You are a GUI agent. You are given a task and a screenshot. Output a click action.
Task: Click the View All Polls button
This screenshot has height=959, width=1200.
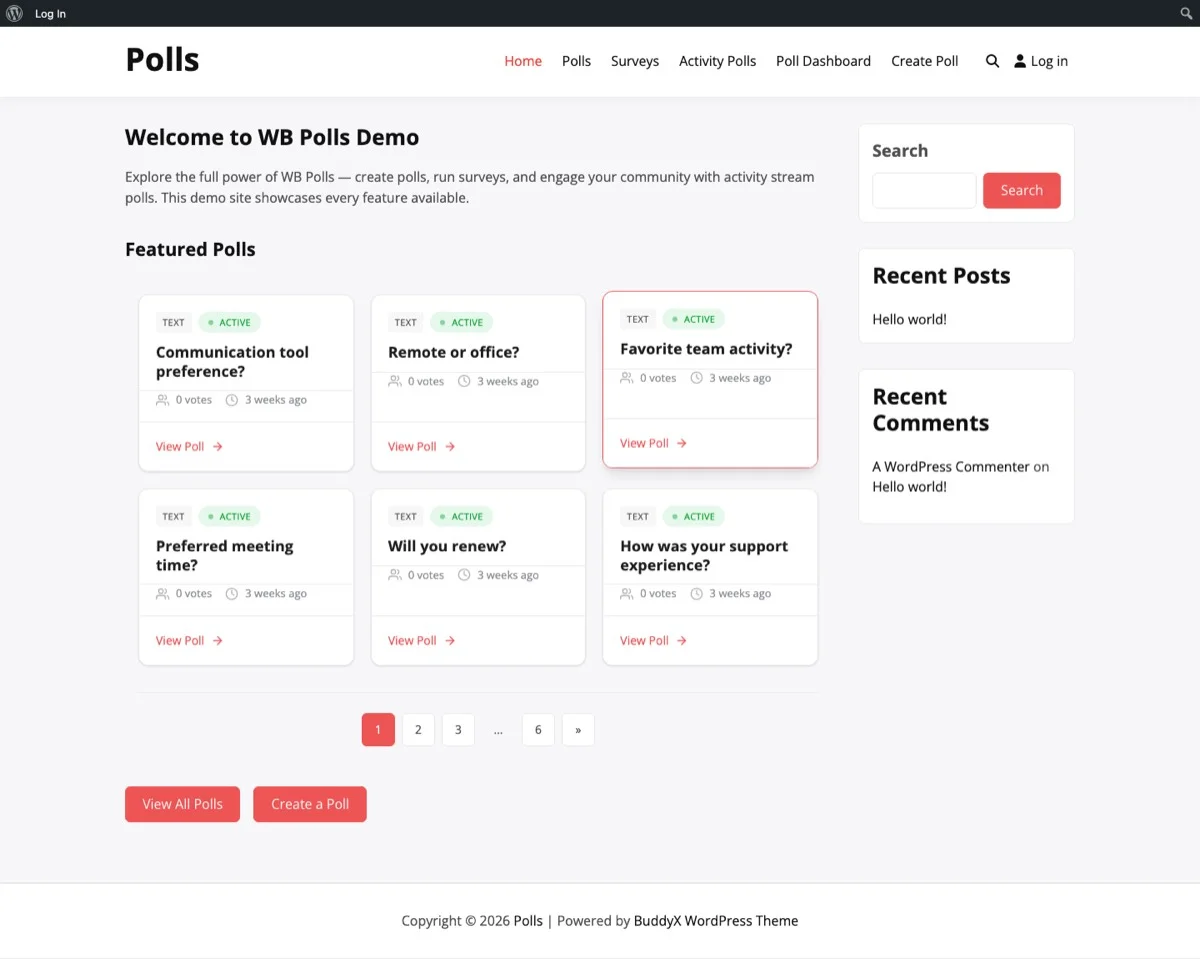182,804
